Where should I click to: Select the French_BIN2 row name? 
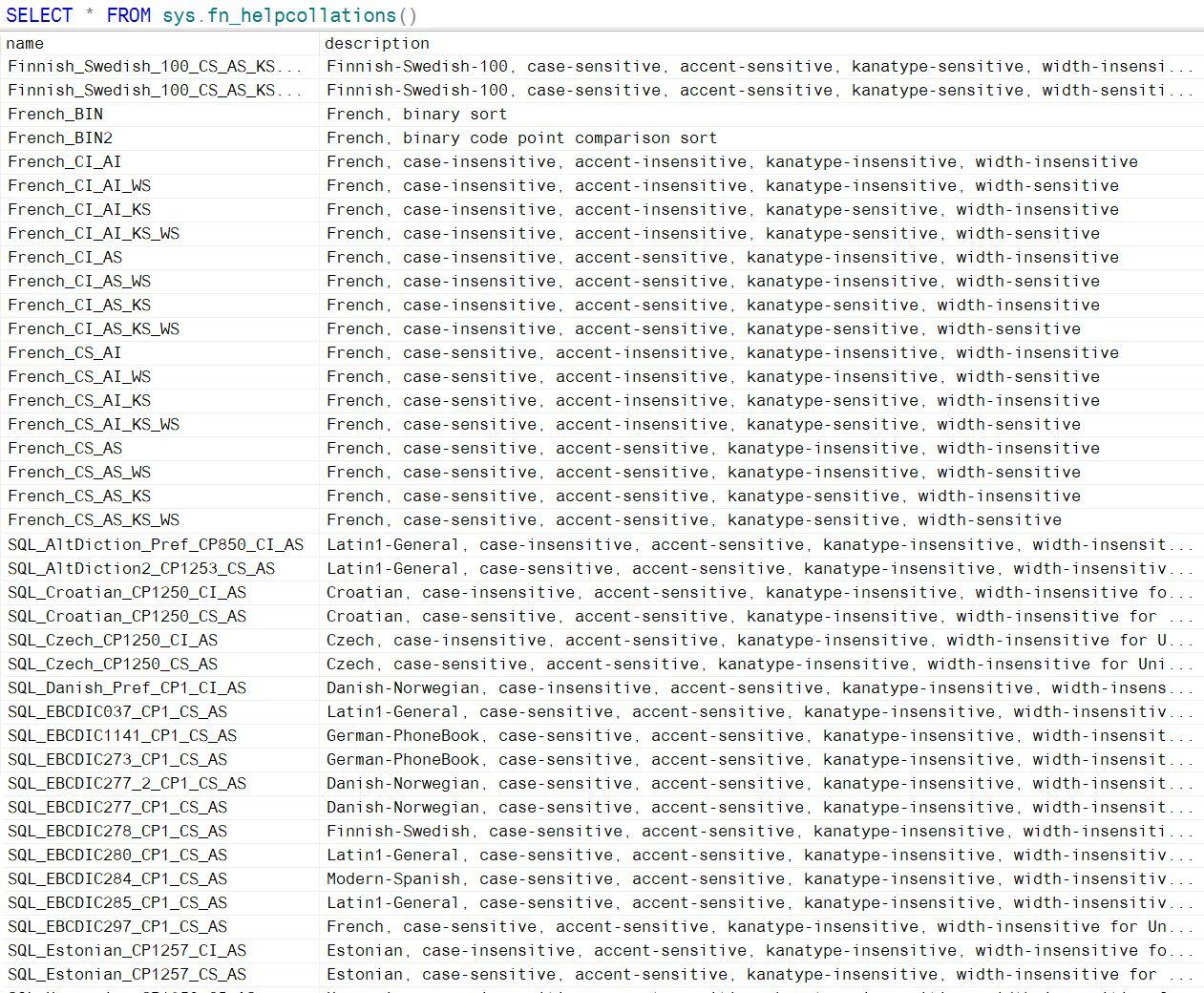[60, 137]
